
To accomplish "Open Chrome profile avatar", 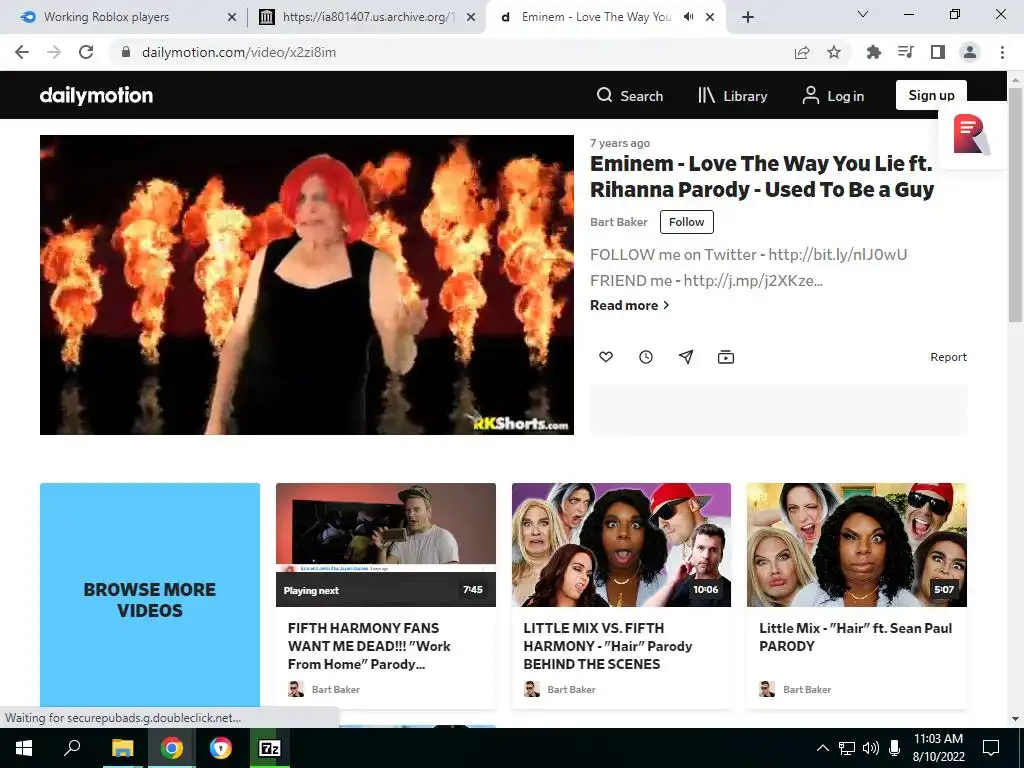I will [x=970, y=52].
